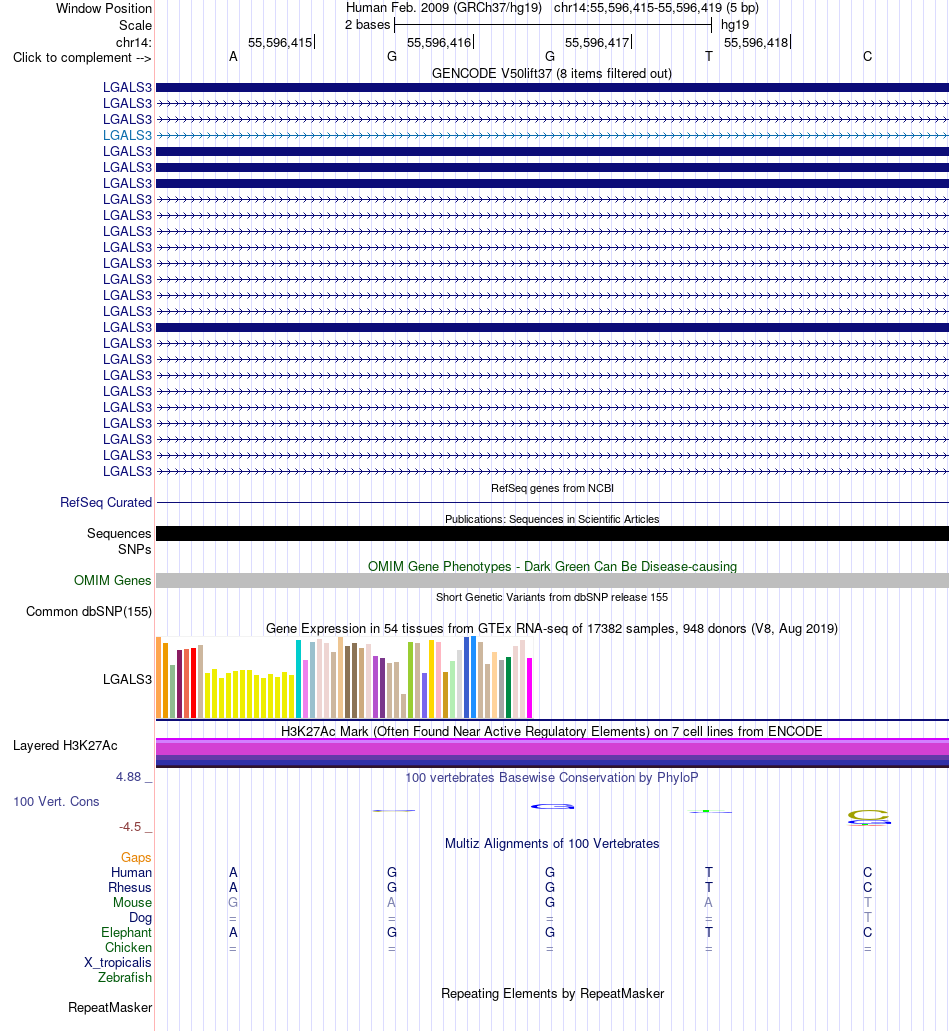Click the GTEx Gene Expression track title

pos(552,629)
